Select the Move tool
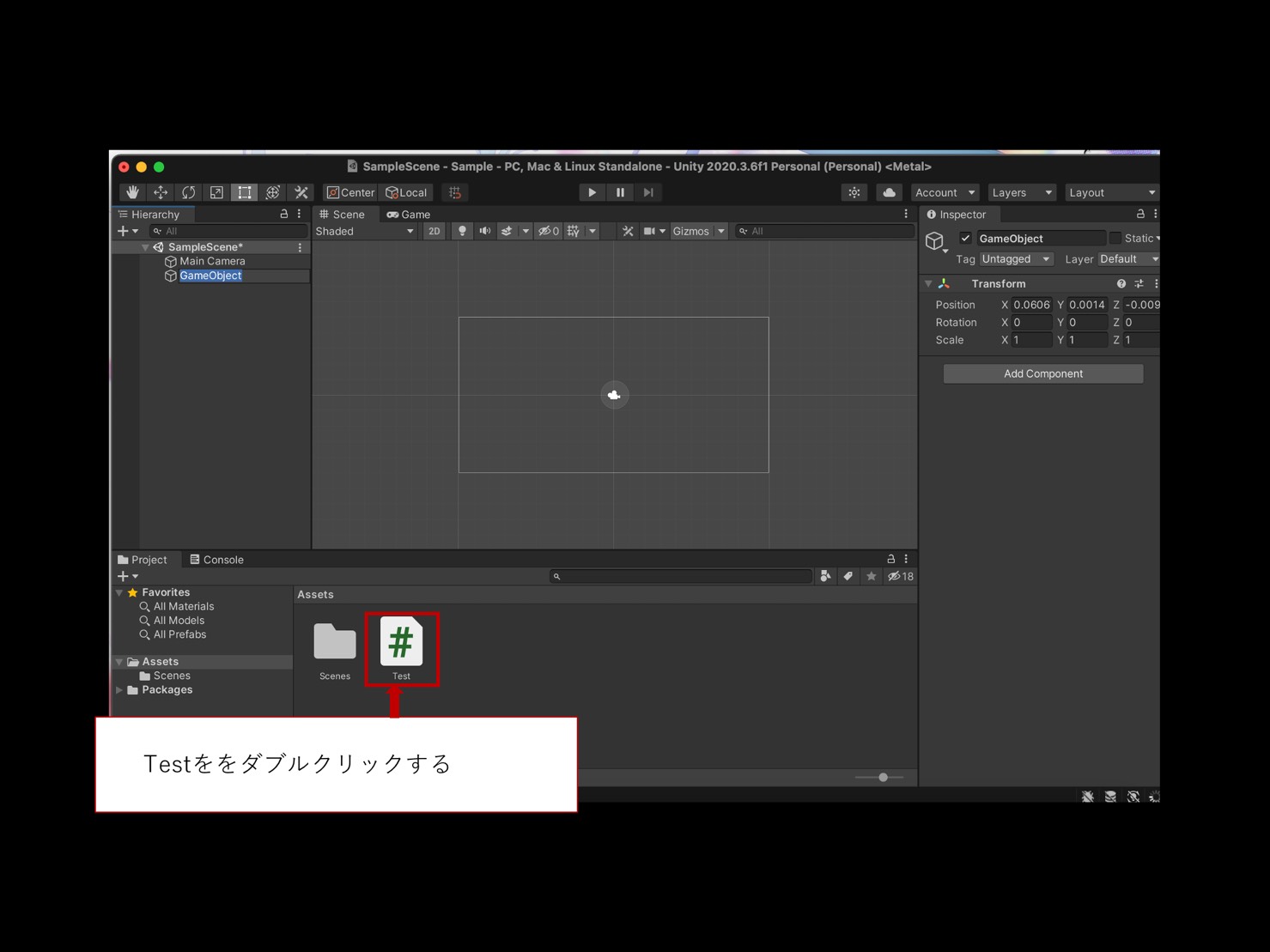Viewport: 1270px width, 952px height. point(161,192)
